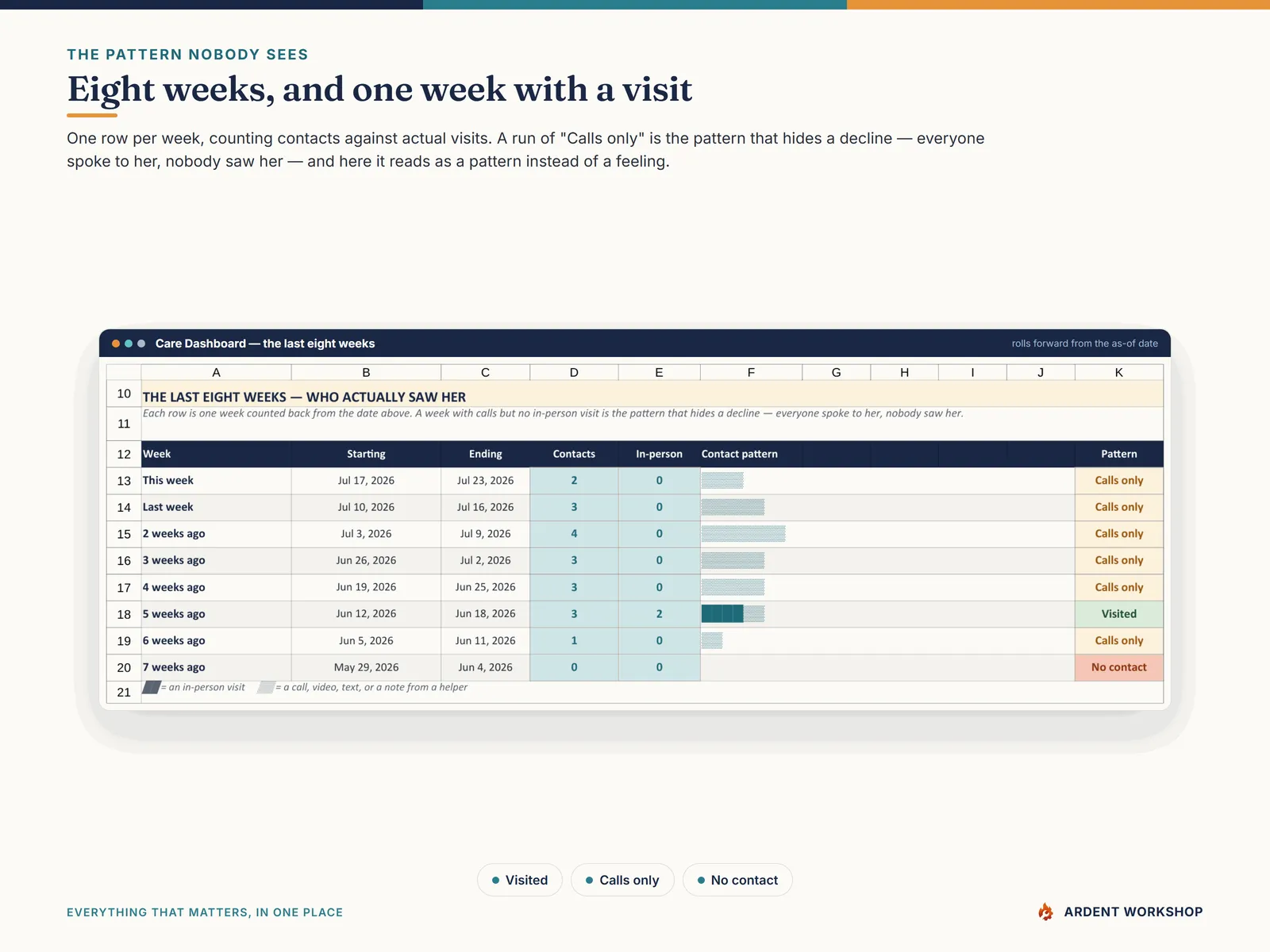Select row 18 header
The width and height of the screenshot is (1270, 952).
click(x=124, y=614)
